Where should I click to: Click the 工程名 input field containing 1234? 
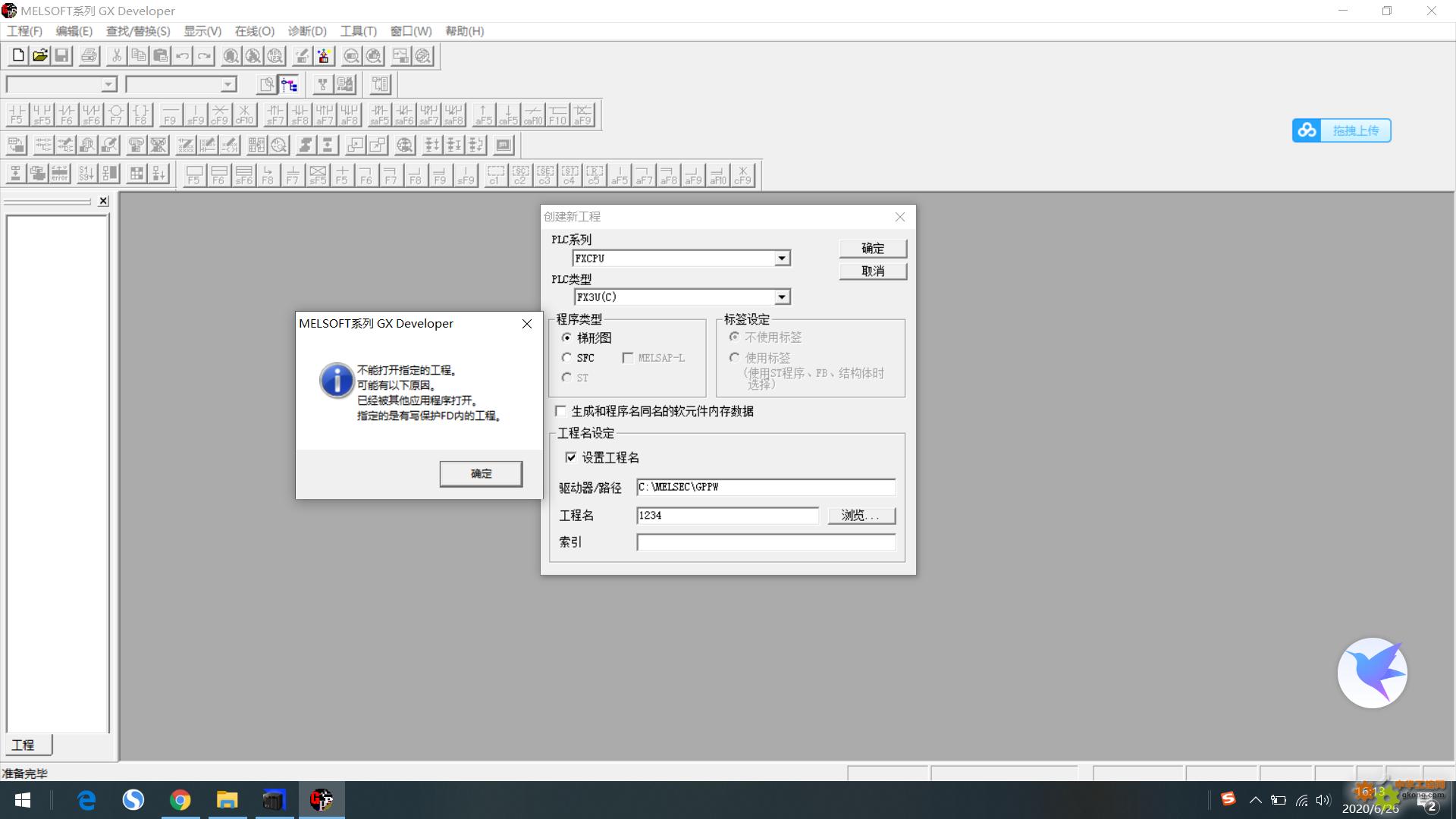[x=727, y=516]
